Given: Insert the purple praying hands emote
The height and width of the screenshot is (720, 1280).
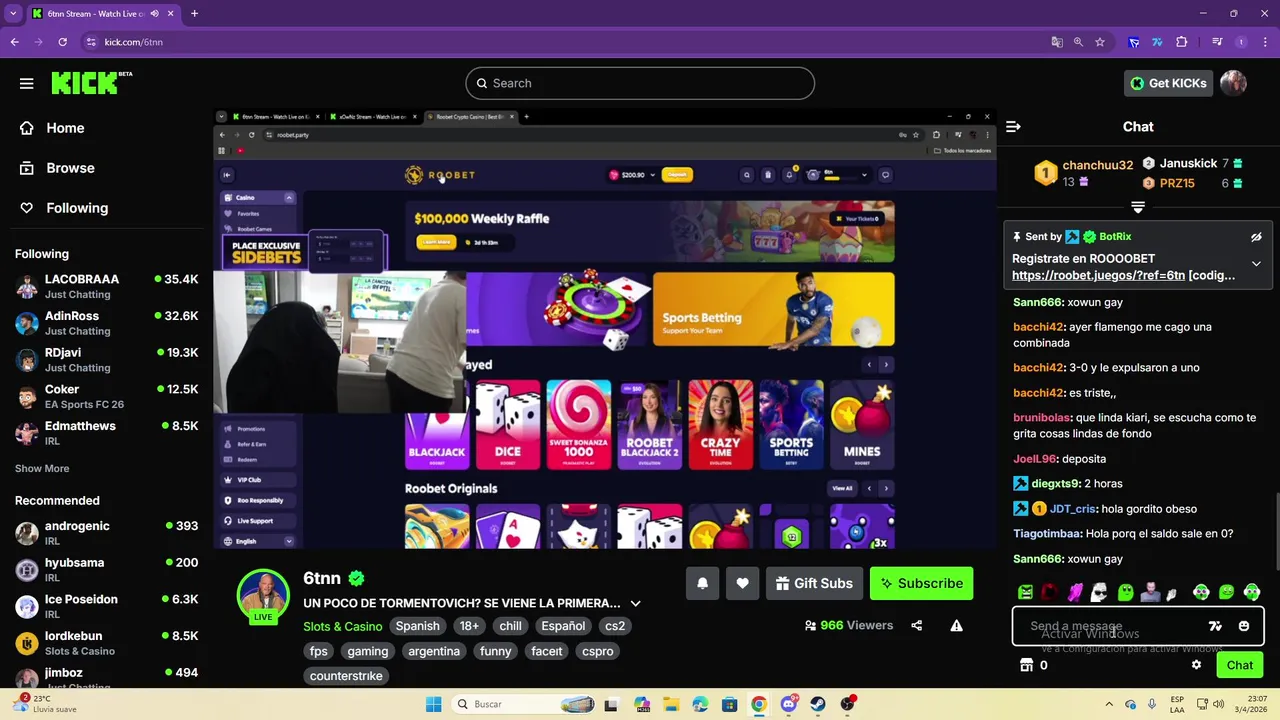Looking at the screenshot, I should (1075, 592).
